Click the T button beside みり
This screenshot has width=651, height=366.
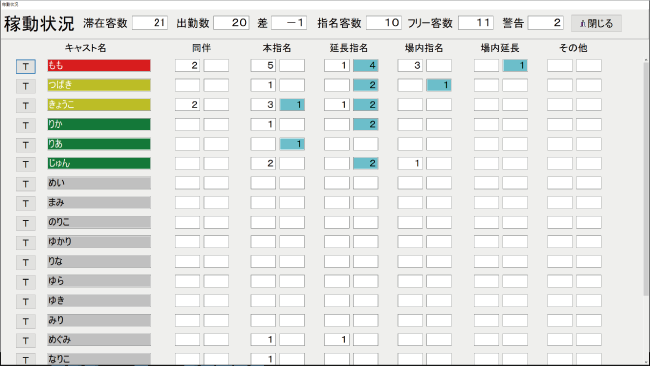pos(26,321)
